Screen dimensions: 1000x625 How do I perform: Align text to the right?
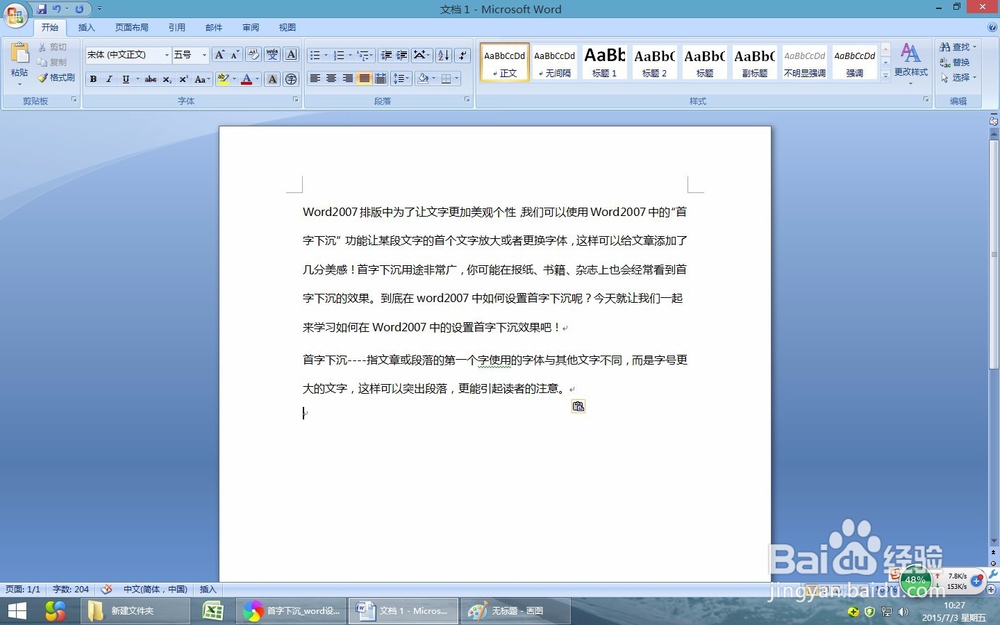click(x=348, y=78)
